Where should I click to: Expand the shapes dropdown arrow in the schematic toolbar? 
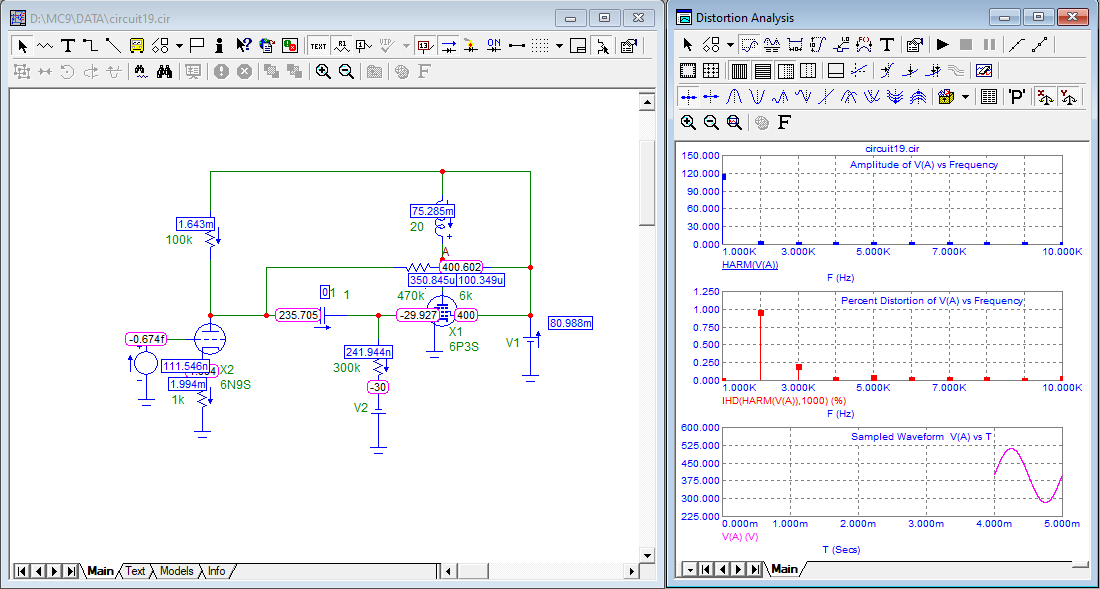tap(178, 45)
